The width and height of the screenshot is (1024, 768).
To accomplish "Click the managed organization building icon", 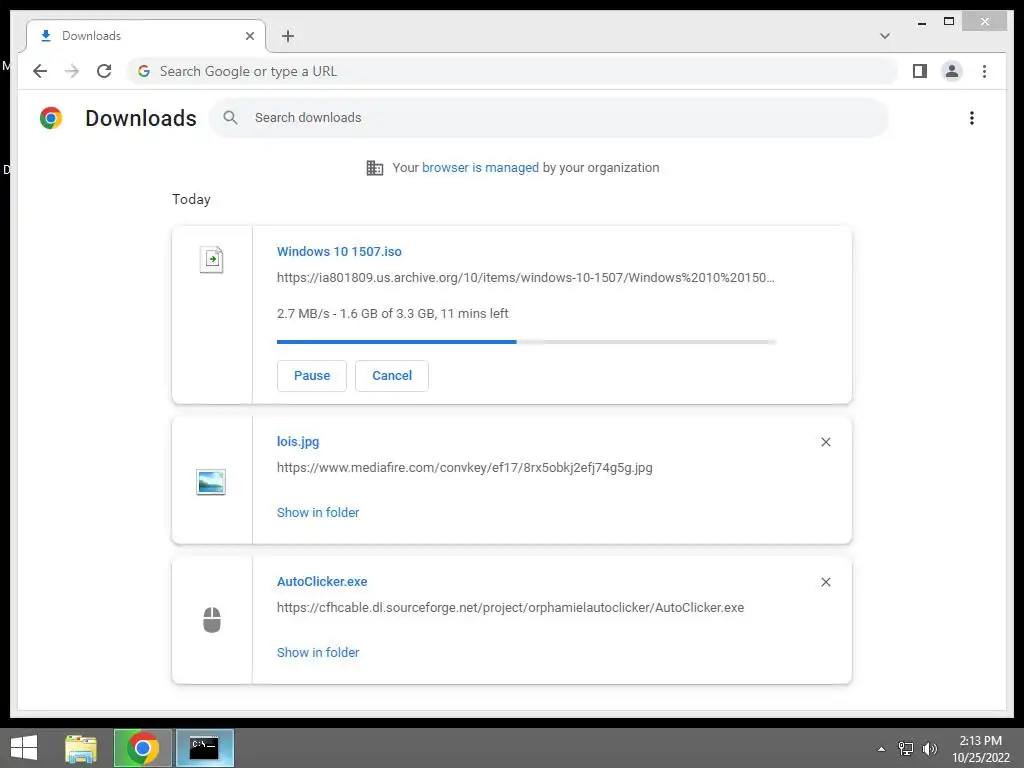I will [x=375, y=168].
